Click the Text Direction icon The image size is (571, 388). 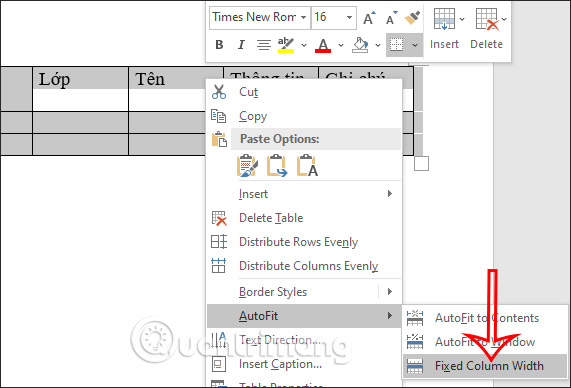(x=219, y=340)
